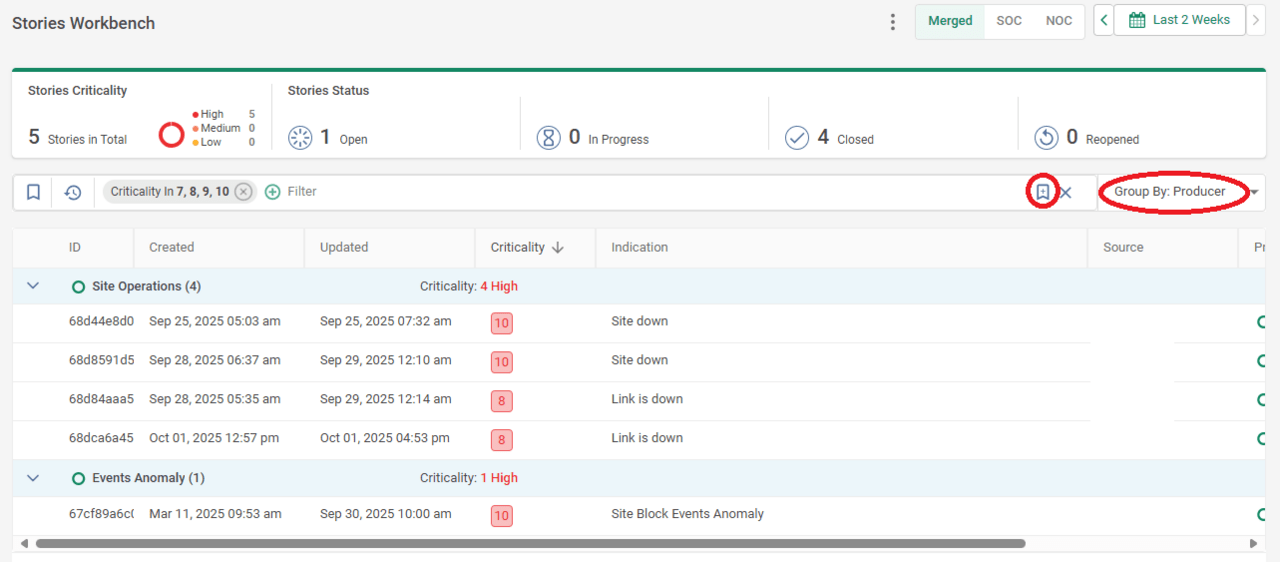Clear filters with the X icon

[1066, 193]
